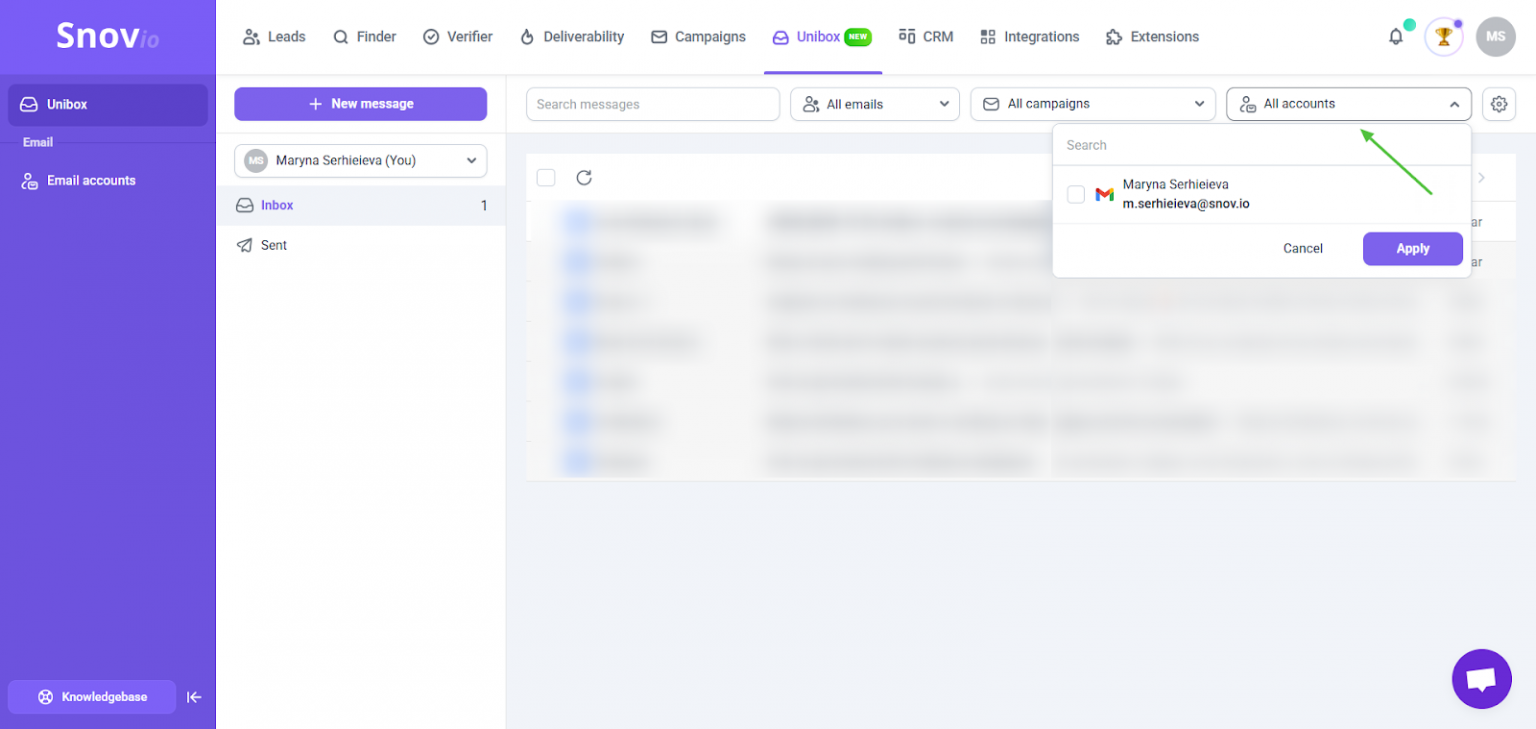Click the New message button
The height and width of the screenshot is (729, 1536).
[x=360, y=104]
